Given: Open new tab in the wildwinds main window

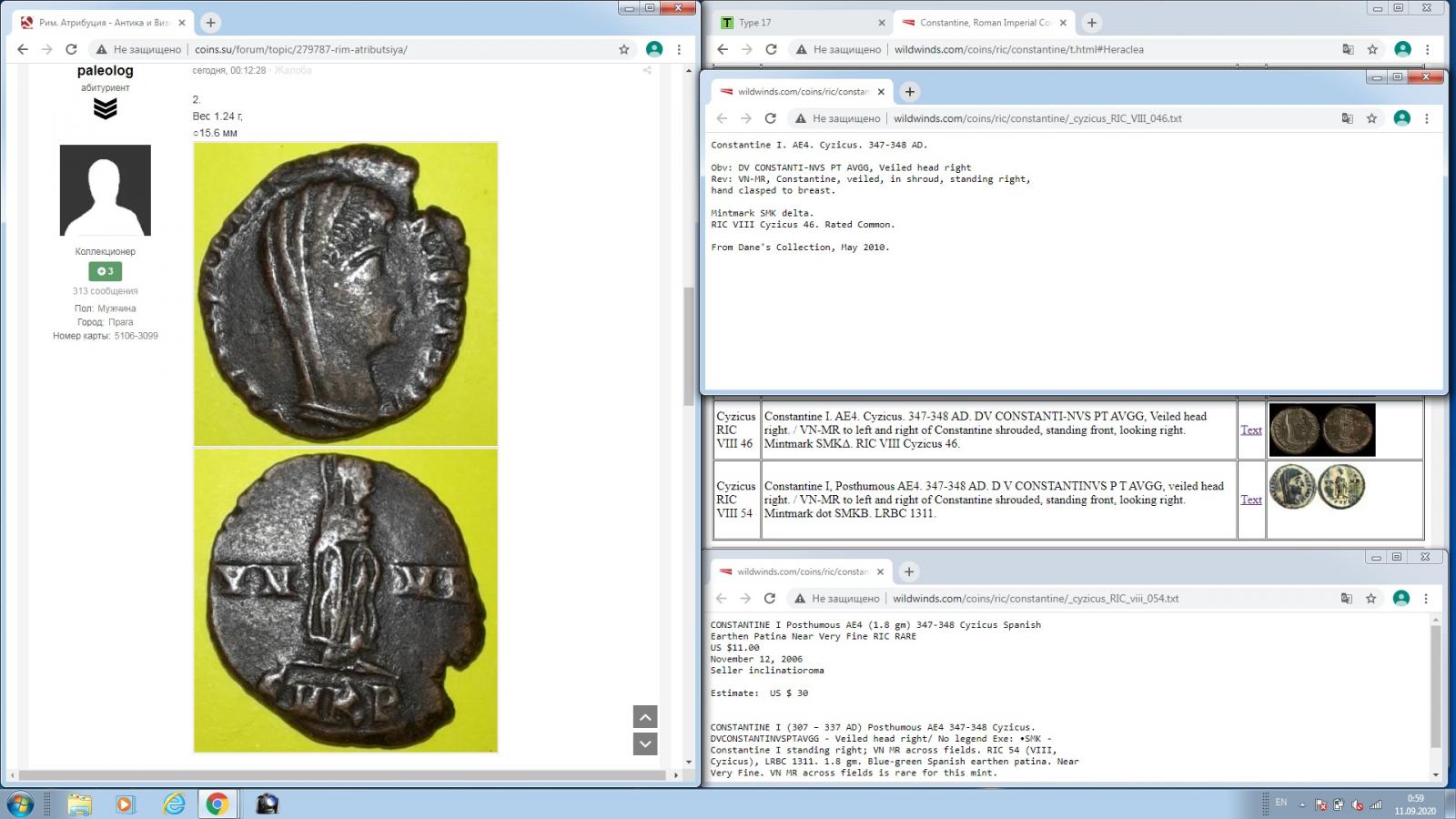Looking at the screenshot, I should (x=1092, y=23).
